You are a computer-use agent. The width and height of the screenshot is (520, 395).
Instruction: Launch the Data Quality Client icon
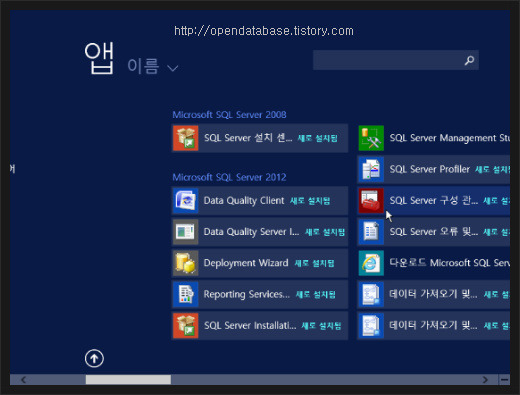pos(186,201)
